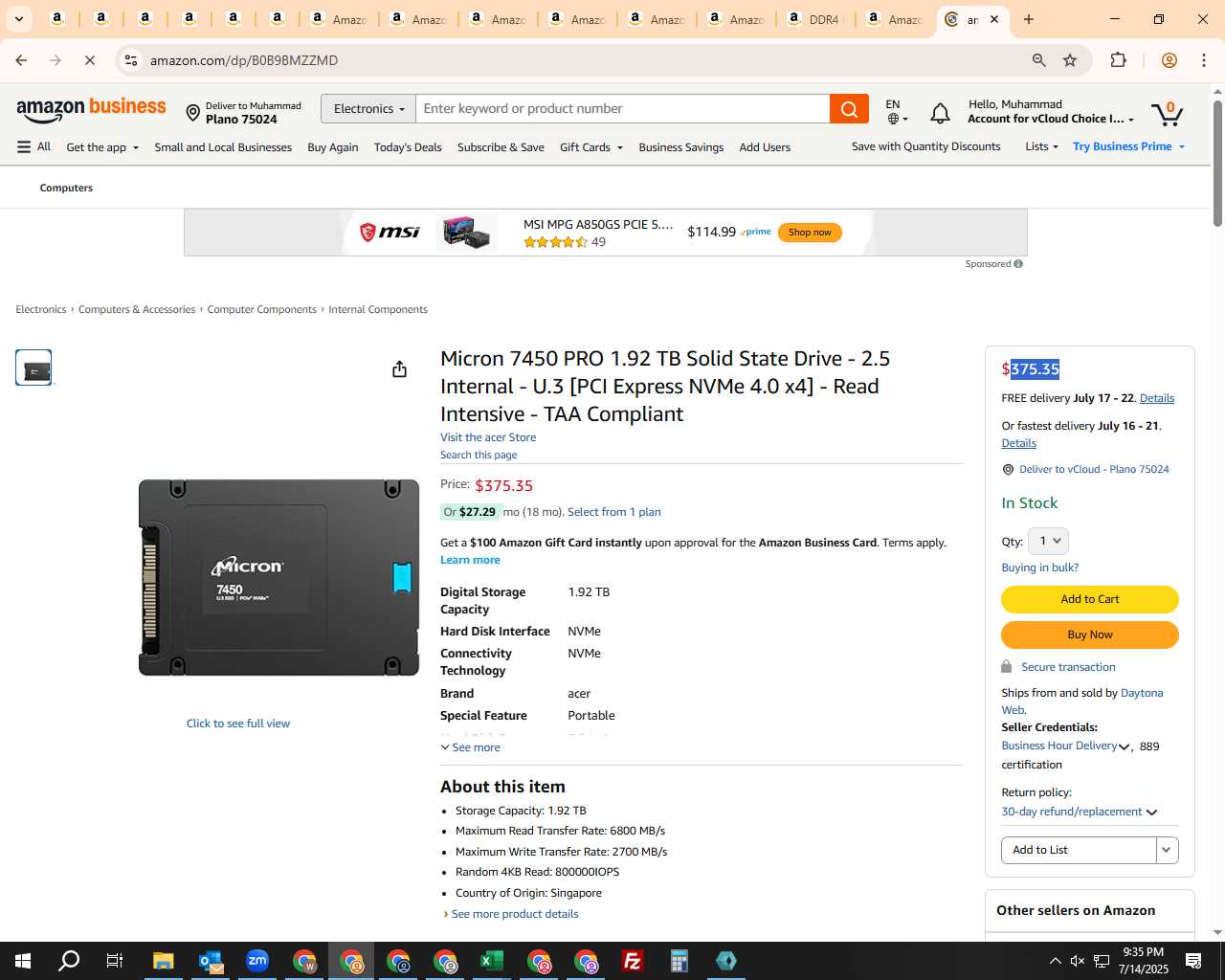Image resolution: width=1225 pixels, height=980 pixels.
Task: Open Business Savings menu item
Action: point(681,147)
